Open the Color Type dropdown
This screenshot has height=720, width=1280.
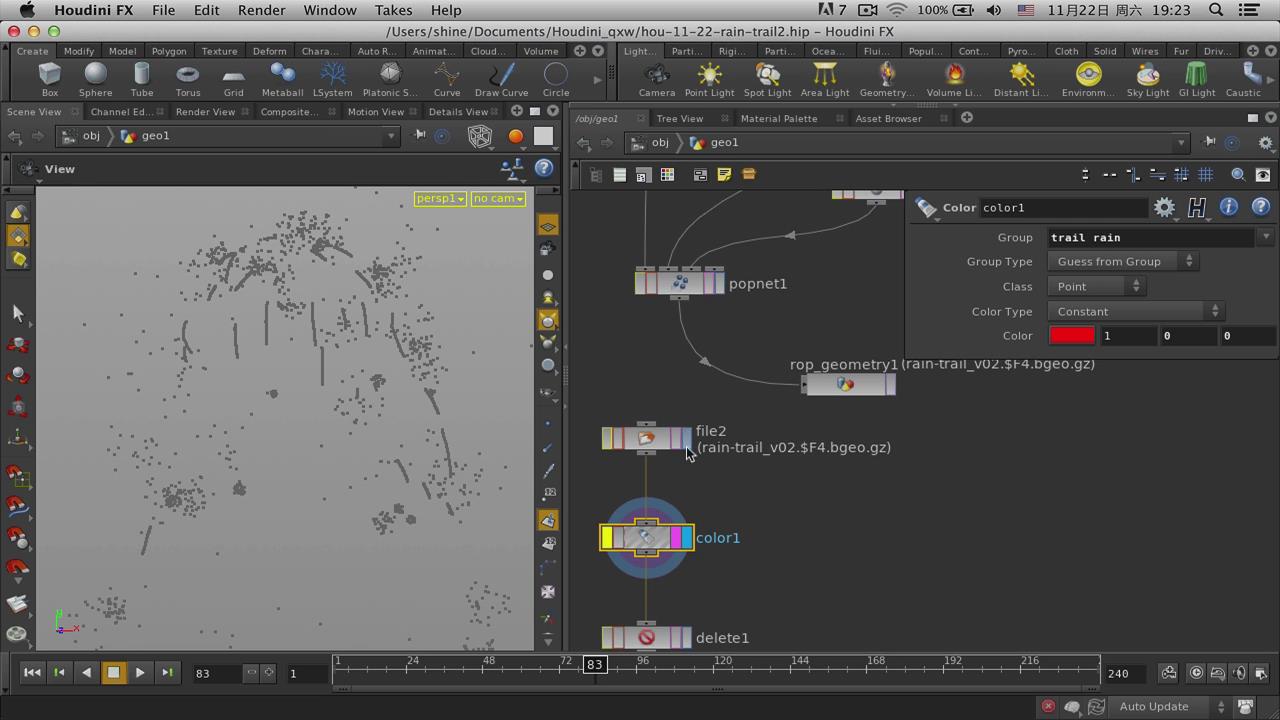pyautogui.click(x=1135, y=311)
